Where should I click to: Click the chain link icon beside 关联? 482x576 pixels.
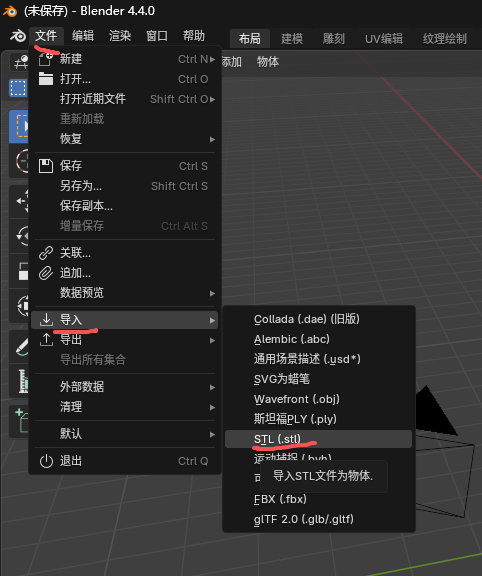[46, 253]
